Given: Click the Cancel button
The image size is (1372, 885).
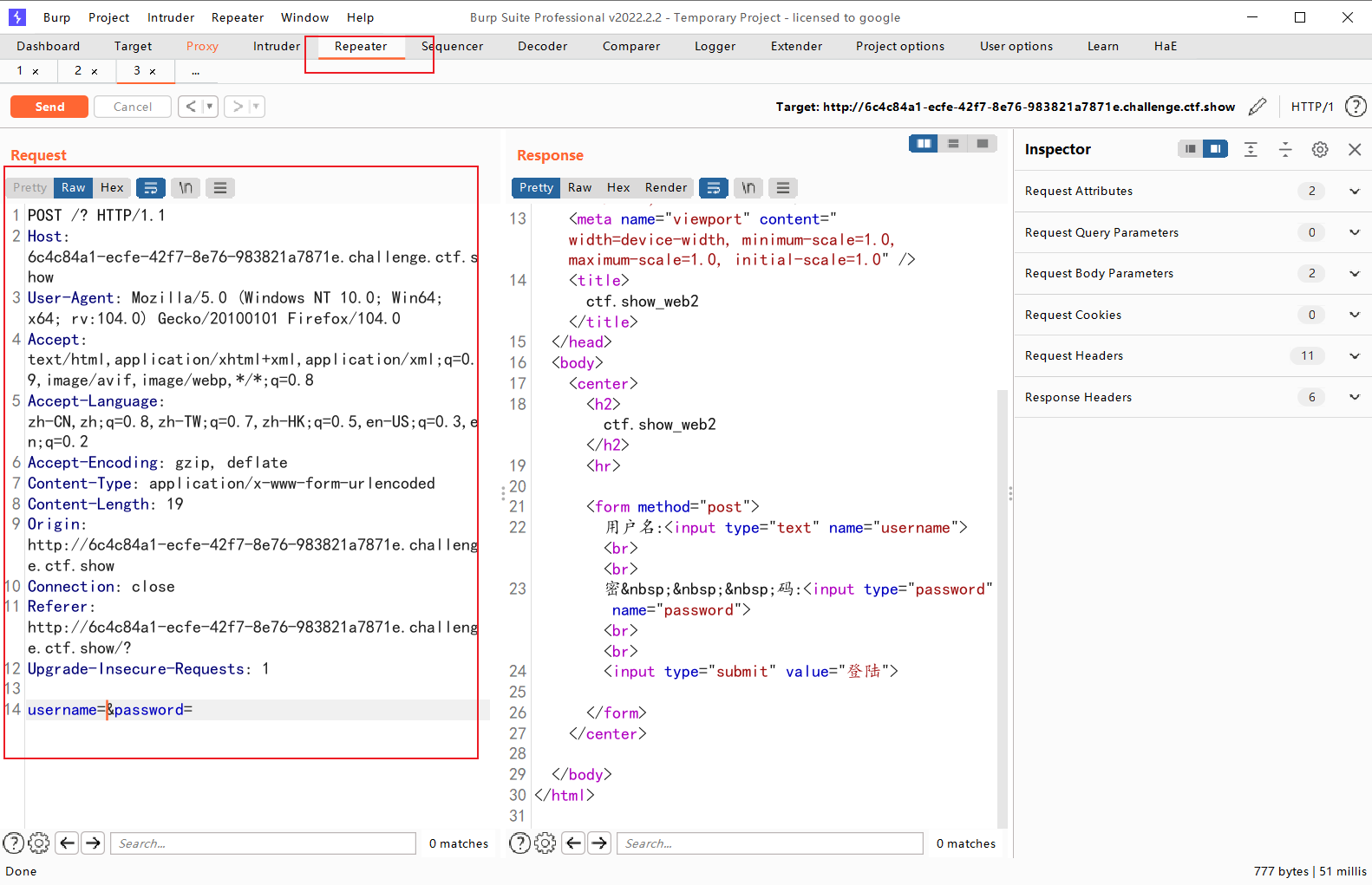Looking at the screenshot, I should [133, 107].
